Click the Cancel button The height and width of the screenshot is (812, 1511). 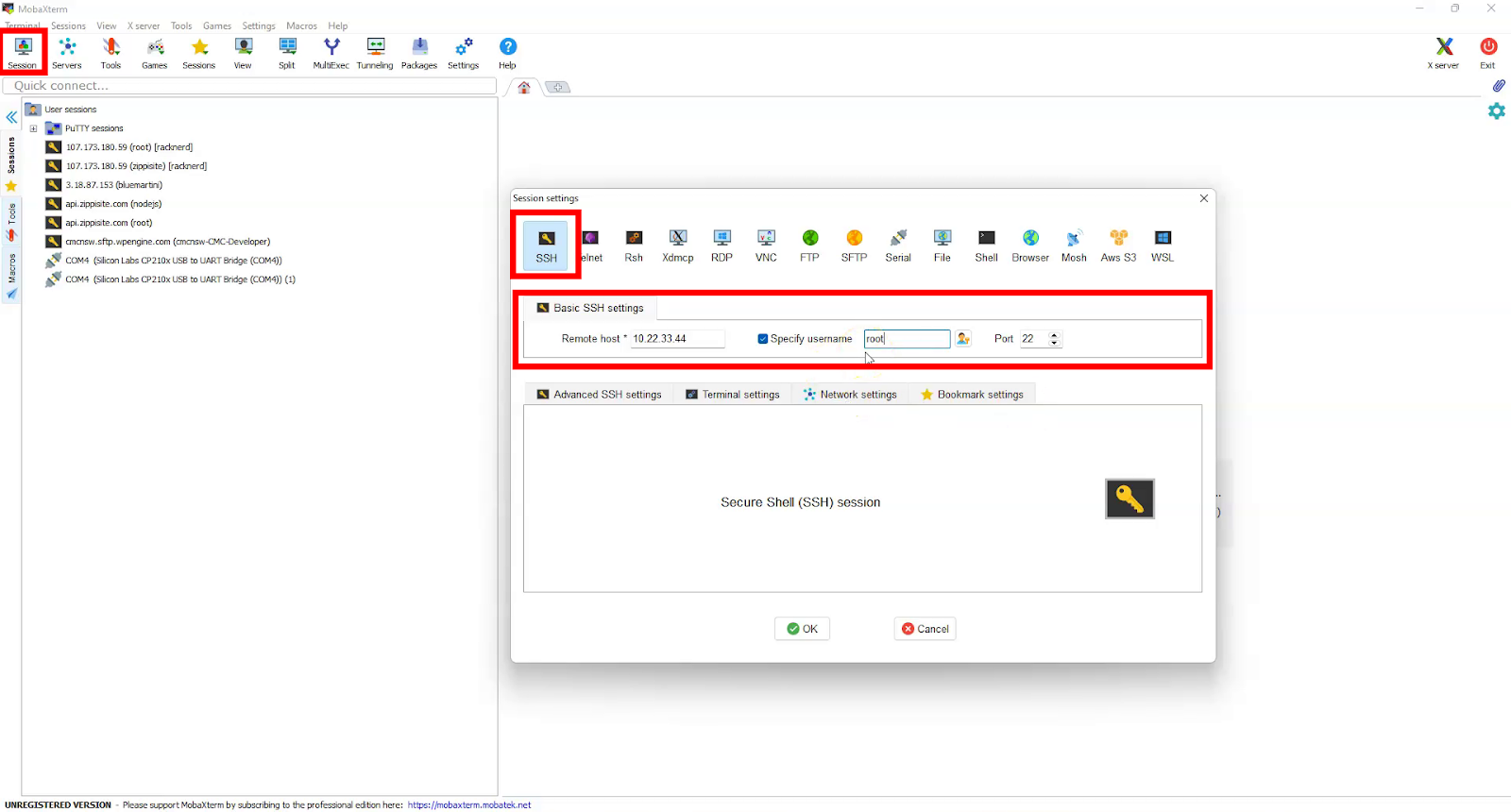[925, 629]
